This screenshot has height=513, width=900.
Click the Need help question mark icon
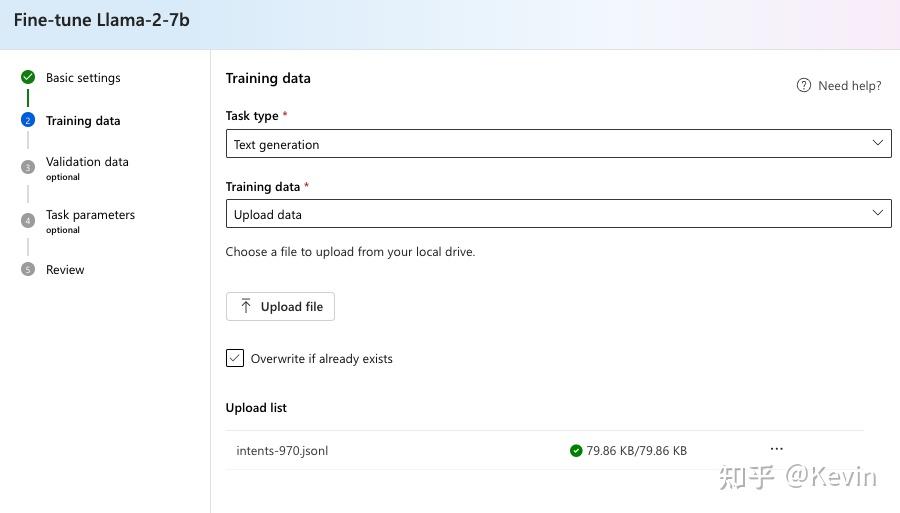(804, 85)
